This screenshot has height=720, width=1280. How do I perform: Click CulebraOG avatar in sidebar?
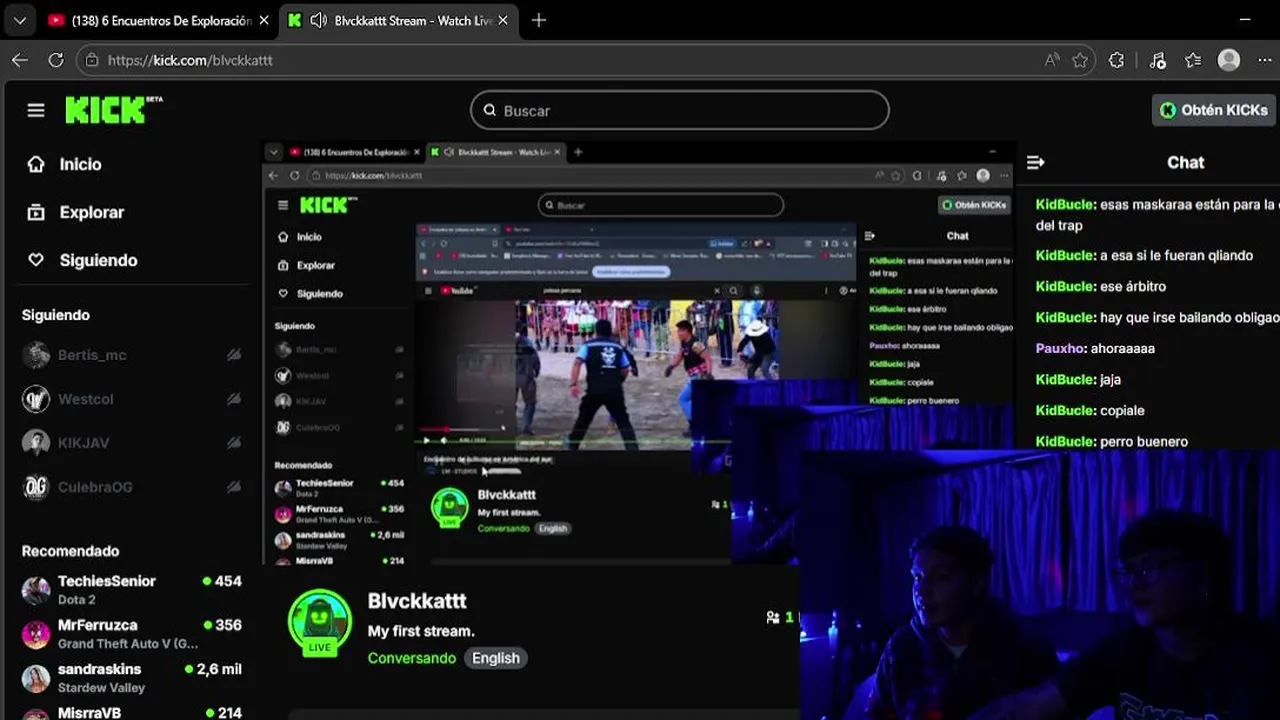click(36, 487)
